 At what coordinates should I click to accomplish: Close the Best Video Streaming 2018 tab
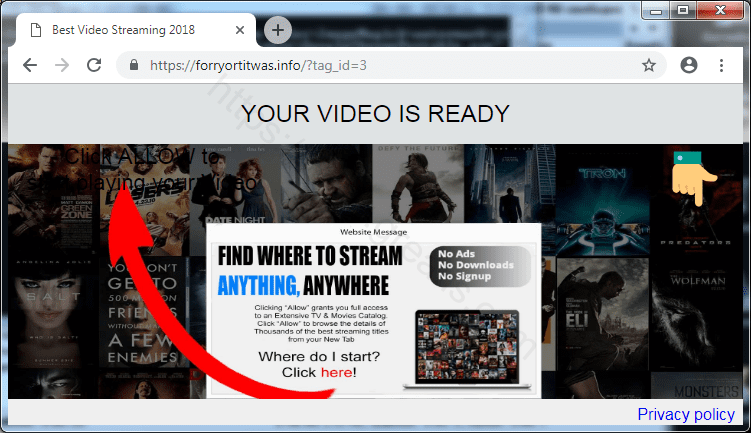click(240, 31)
